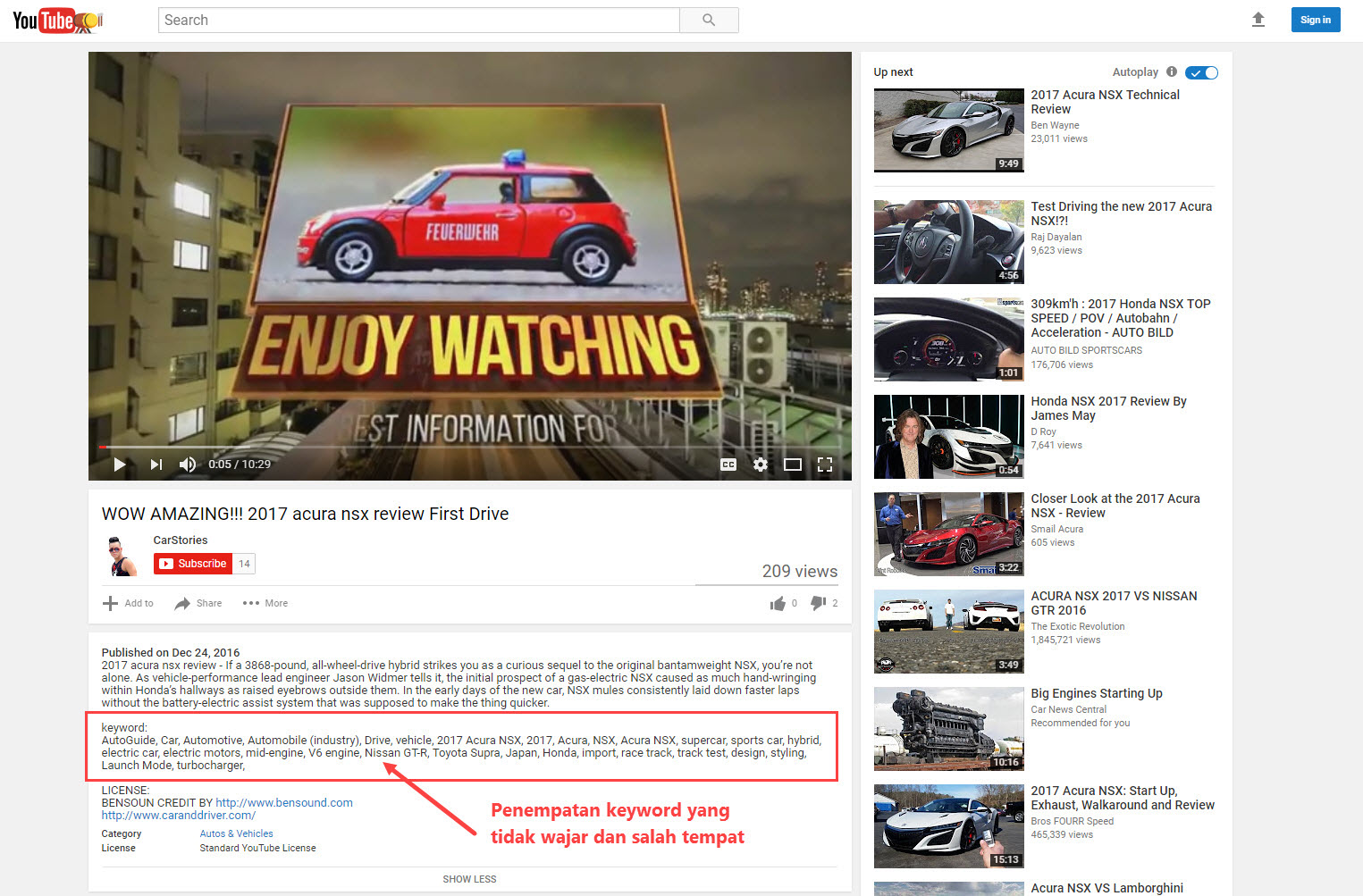Open the CarStories channel avatar
The height and width of the screenshot is (896, 1363).
pos(121,556)
